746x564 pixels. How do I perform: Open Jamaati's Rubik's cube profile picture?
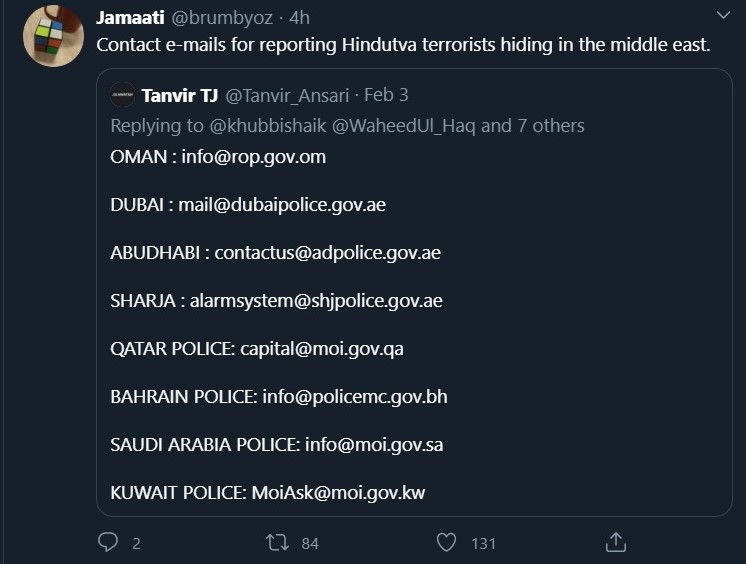coord(53,36)
